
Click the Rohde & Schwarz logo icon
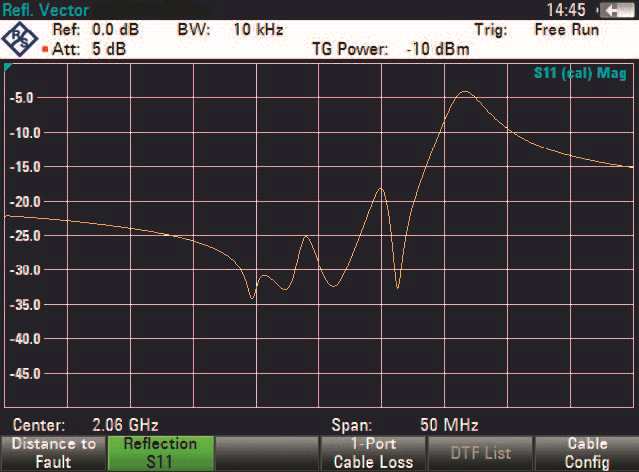pyautogui.click(x=20, y=39)
